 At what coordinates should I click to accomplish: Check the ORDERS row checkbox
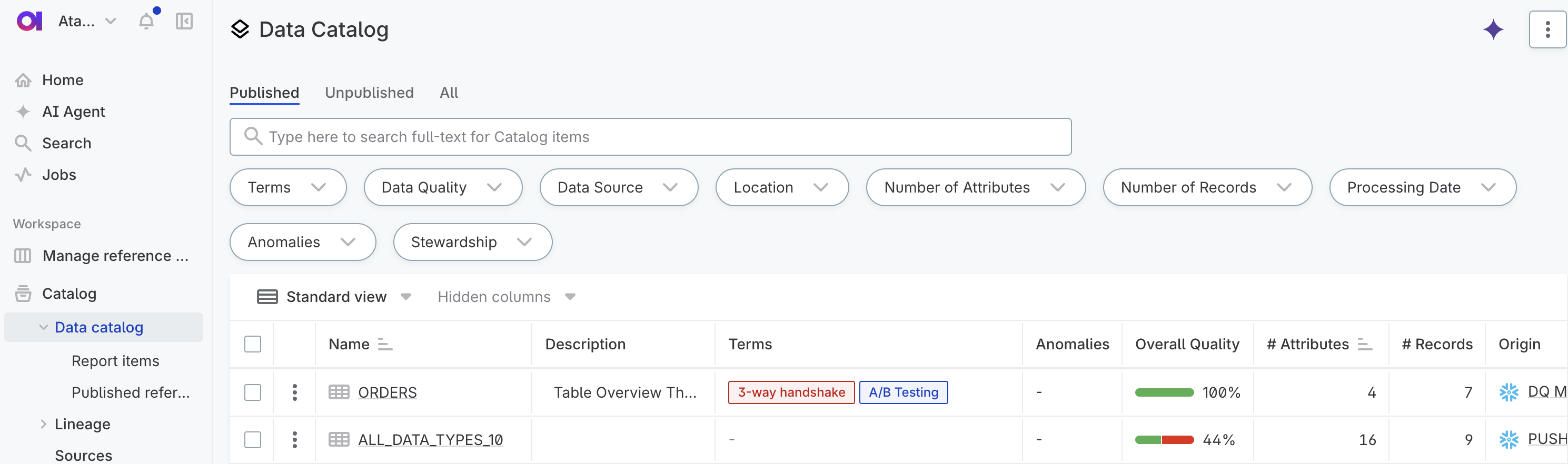coord(253,392)
